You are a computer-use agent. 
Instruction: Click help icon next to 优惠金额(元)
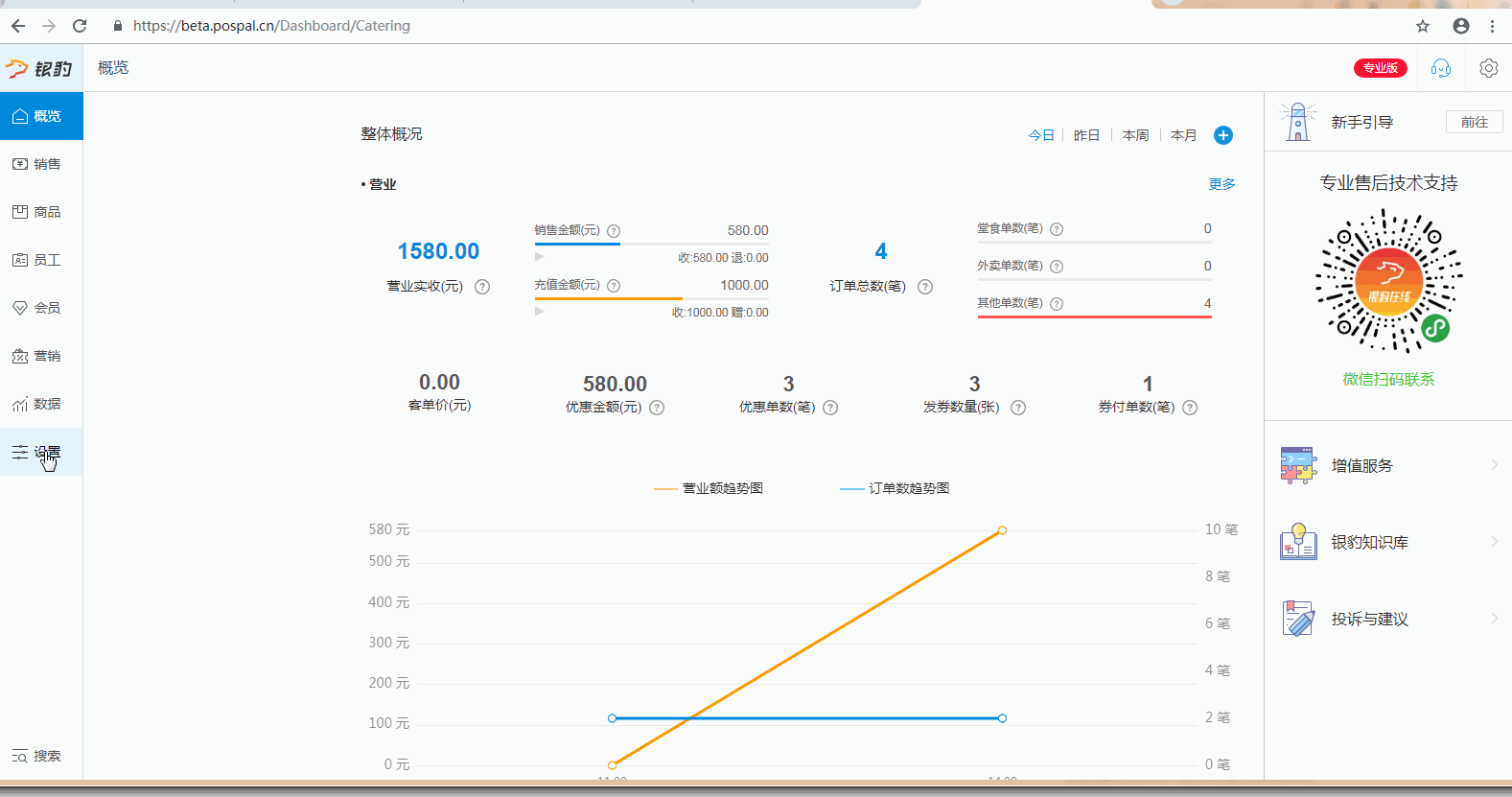click(657, 408)
